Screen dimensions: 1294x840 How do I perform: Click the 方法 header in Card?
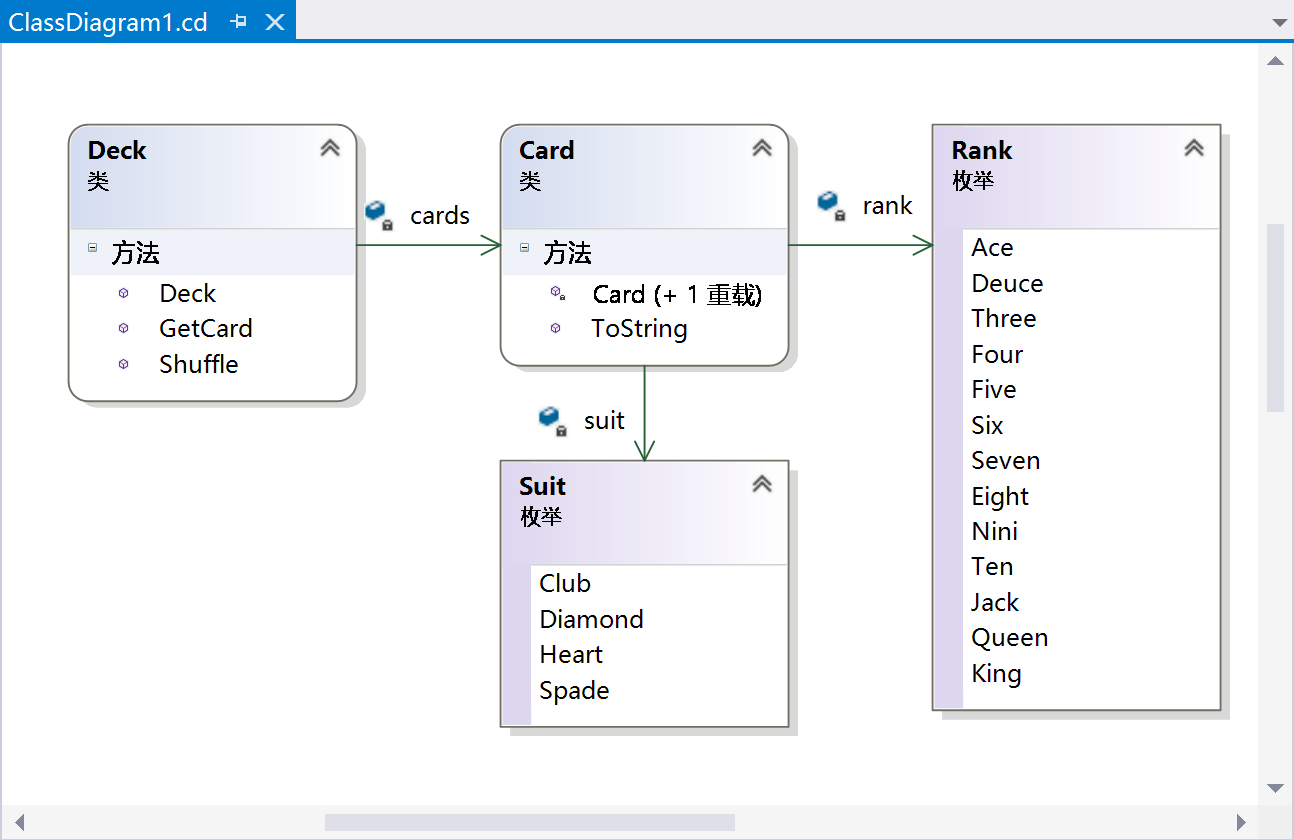point(567,253)
